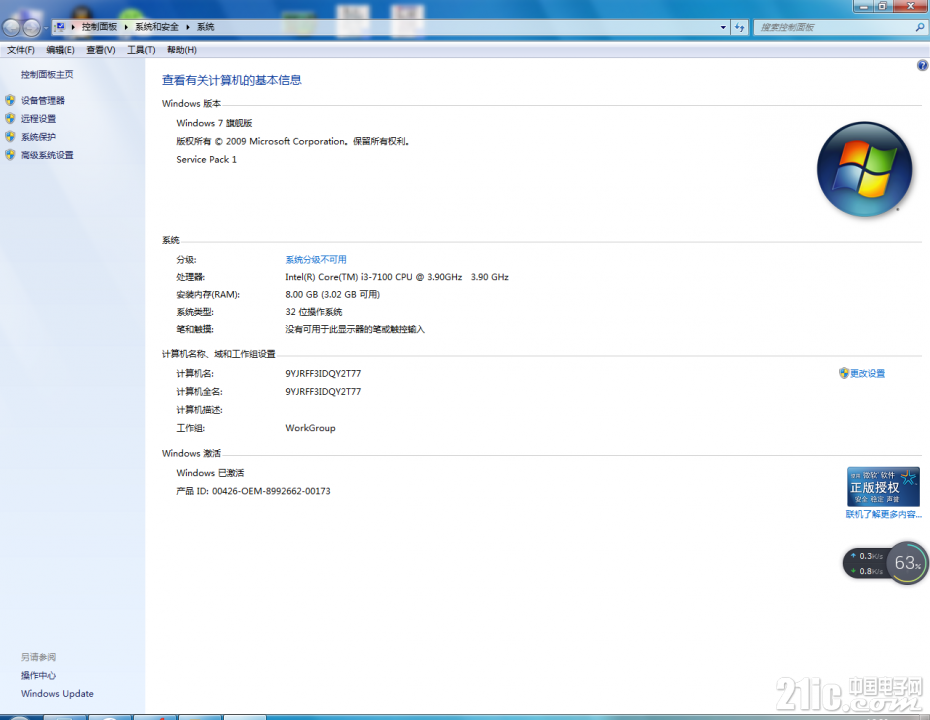Click 32 位操作系统 system type value
This screenshot has width=930, height=720.
[x=314, y=311]
